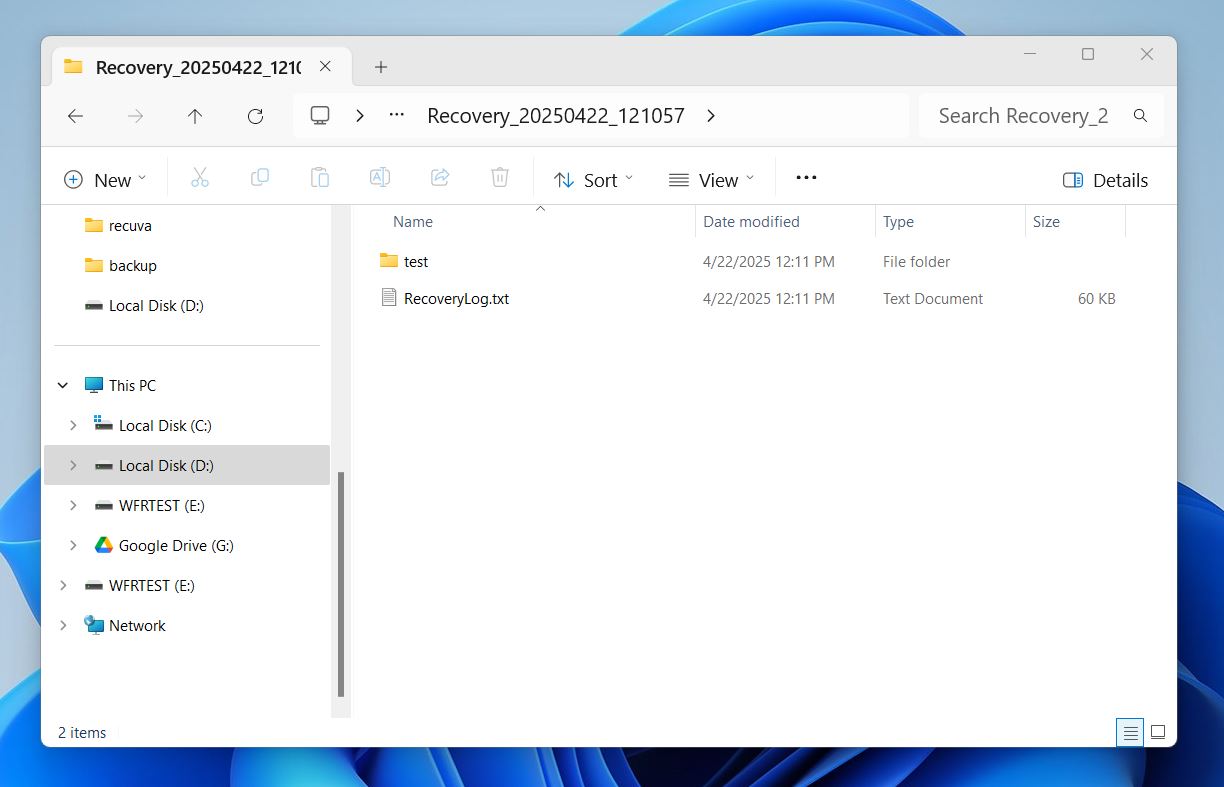Screen dimensions: 1224x787
Task: Select the Copy icon in the toolbar
Action: click(x=260, y=177)
